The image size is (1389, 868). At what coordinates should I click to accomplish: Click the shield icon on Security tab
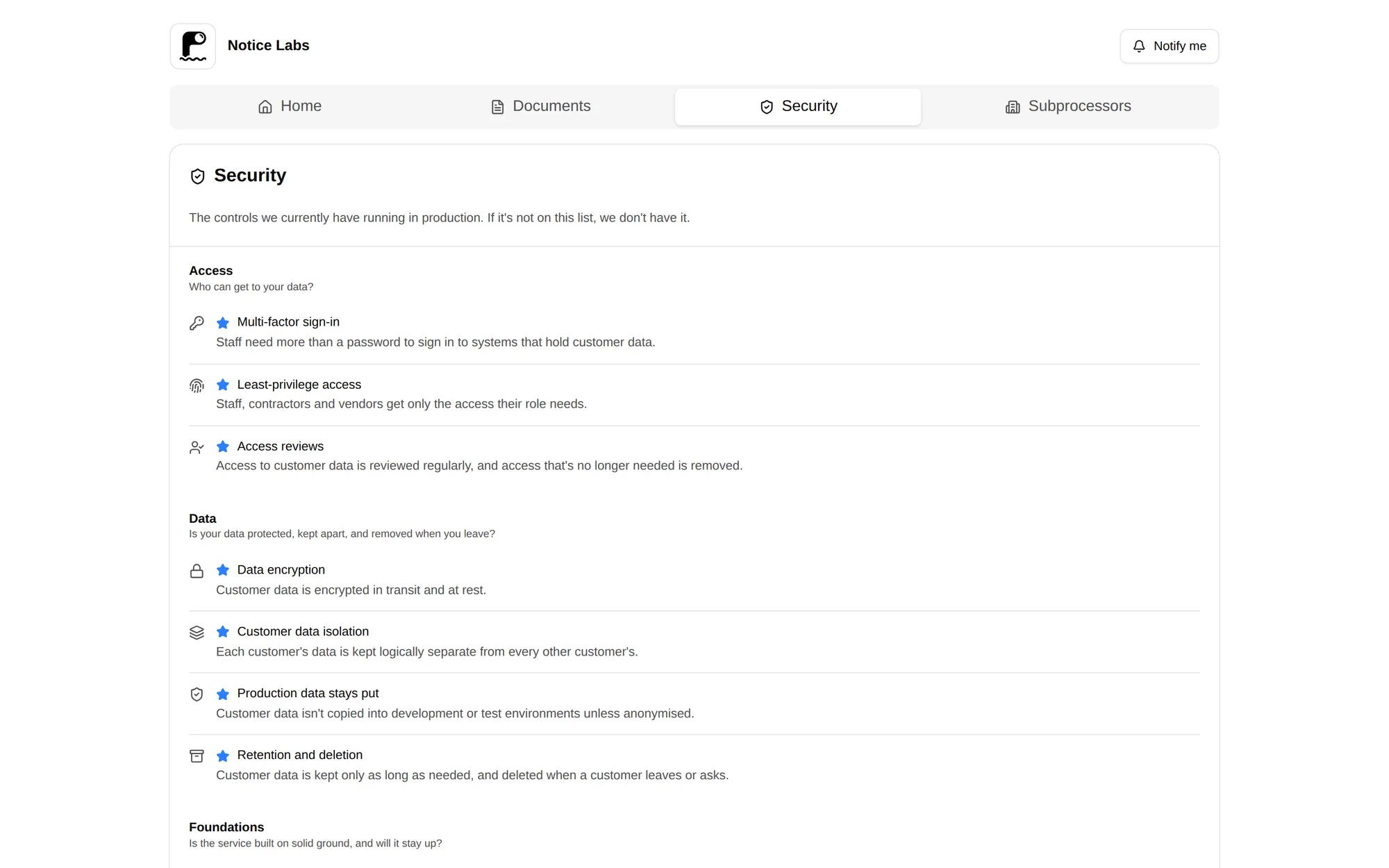click(767, 106)
